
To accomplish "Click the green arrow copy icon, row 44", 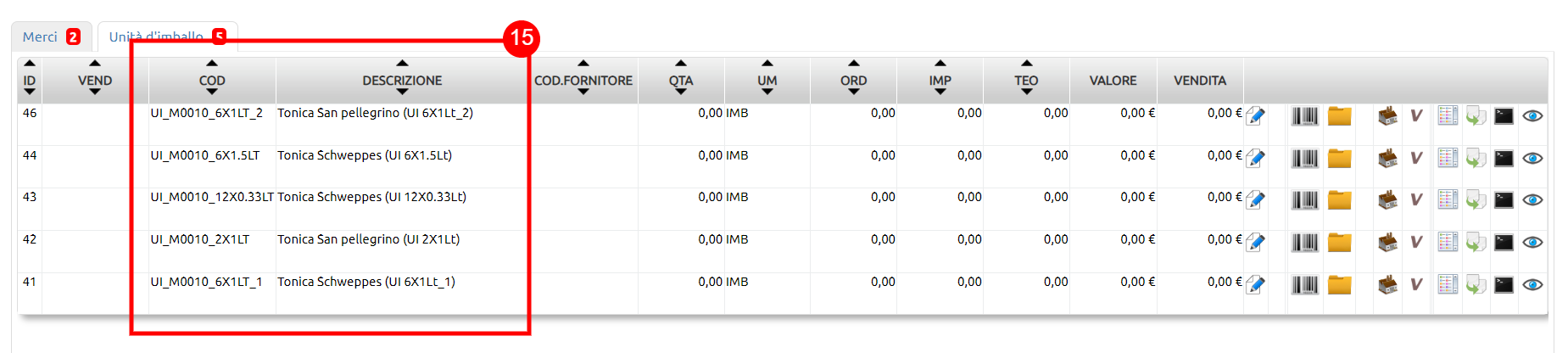I will 1476,159.
